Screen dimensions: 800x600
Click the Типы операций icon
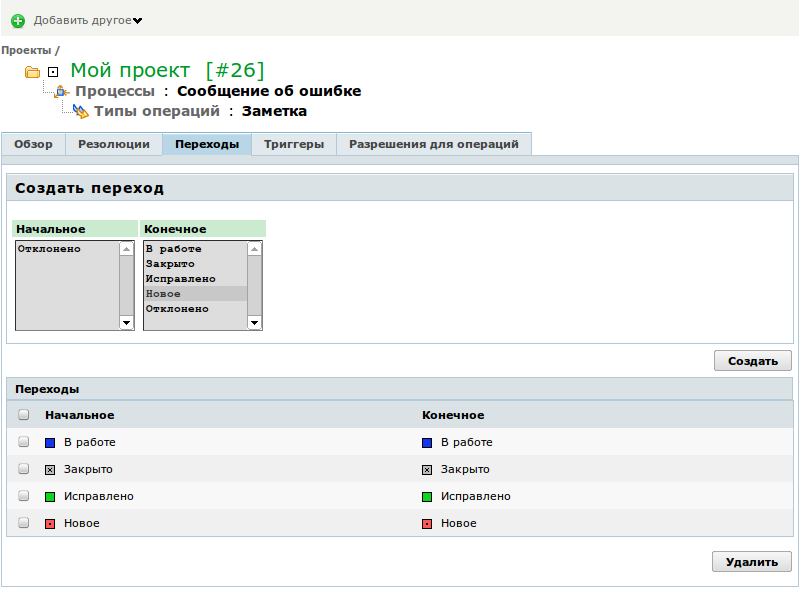pyautogui.click(x=81, y=112)
